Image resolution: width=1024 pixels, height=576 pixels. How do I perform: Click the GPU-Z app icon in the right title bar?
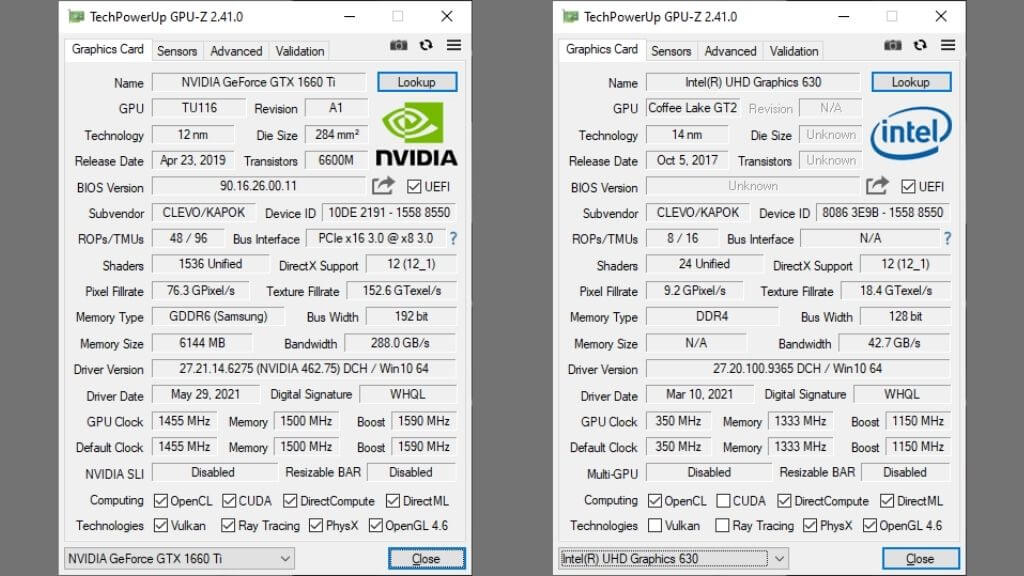(x=570, y=16)
